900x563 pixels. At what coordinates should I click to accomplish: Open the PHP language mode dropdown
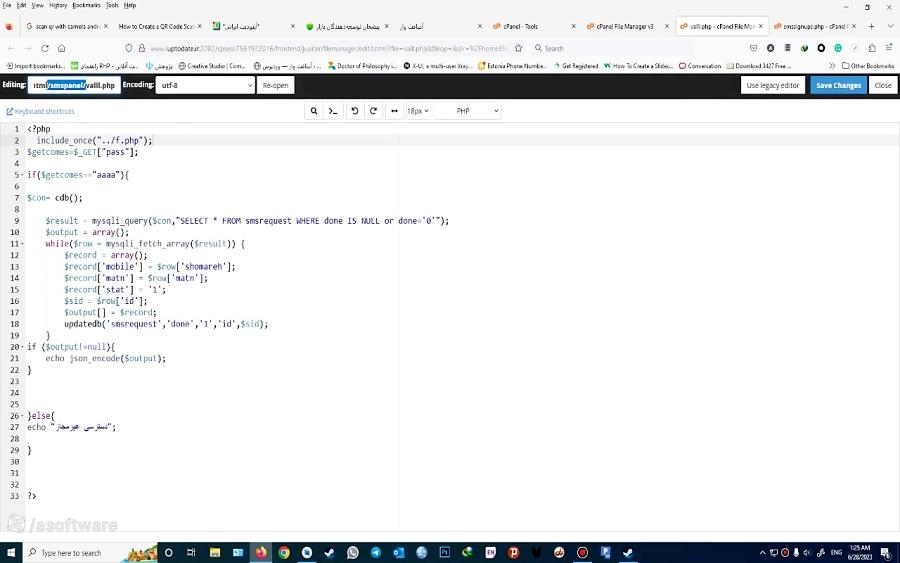point(467,111)
